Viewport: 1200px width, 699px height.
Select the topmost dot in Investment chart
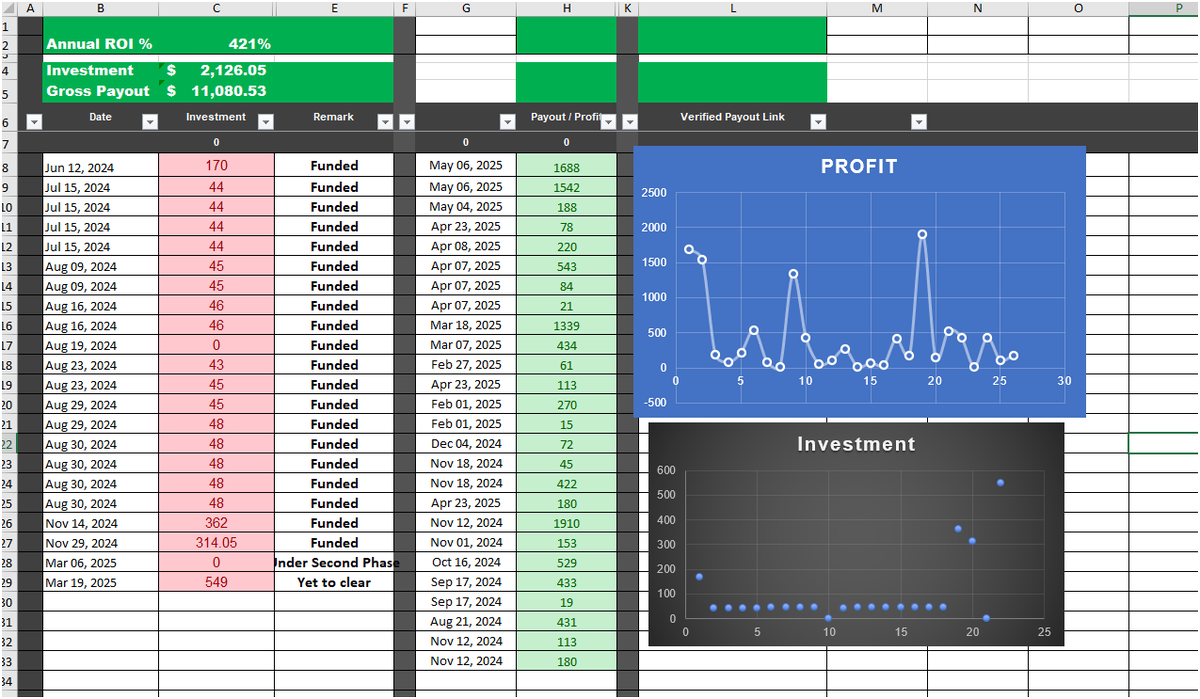pos(1000,483)
